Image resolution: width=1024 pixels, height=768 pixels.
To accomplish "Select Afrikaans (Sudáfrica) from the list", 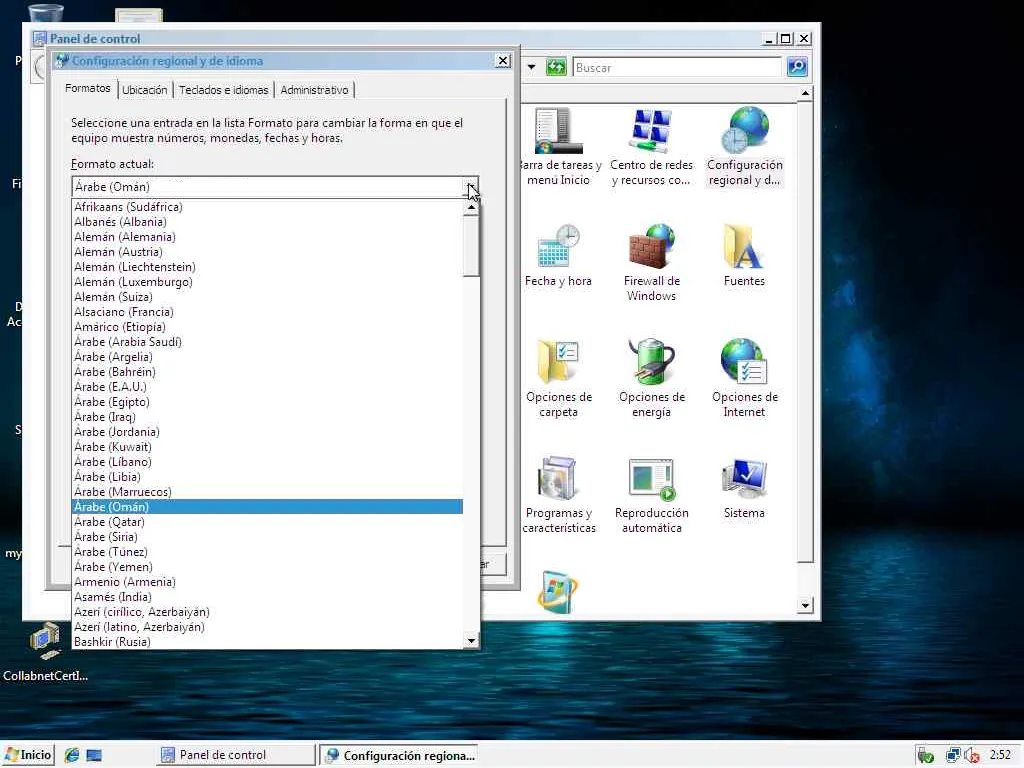I will (x=267, y=207).
